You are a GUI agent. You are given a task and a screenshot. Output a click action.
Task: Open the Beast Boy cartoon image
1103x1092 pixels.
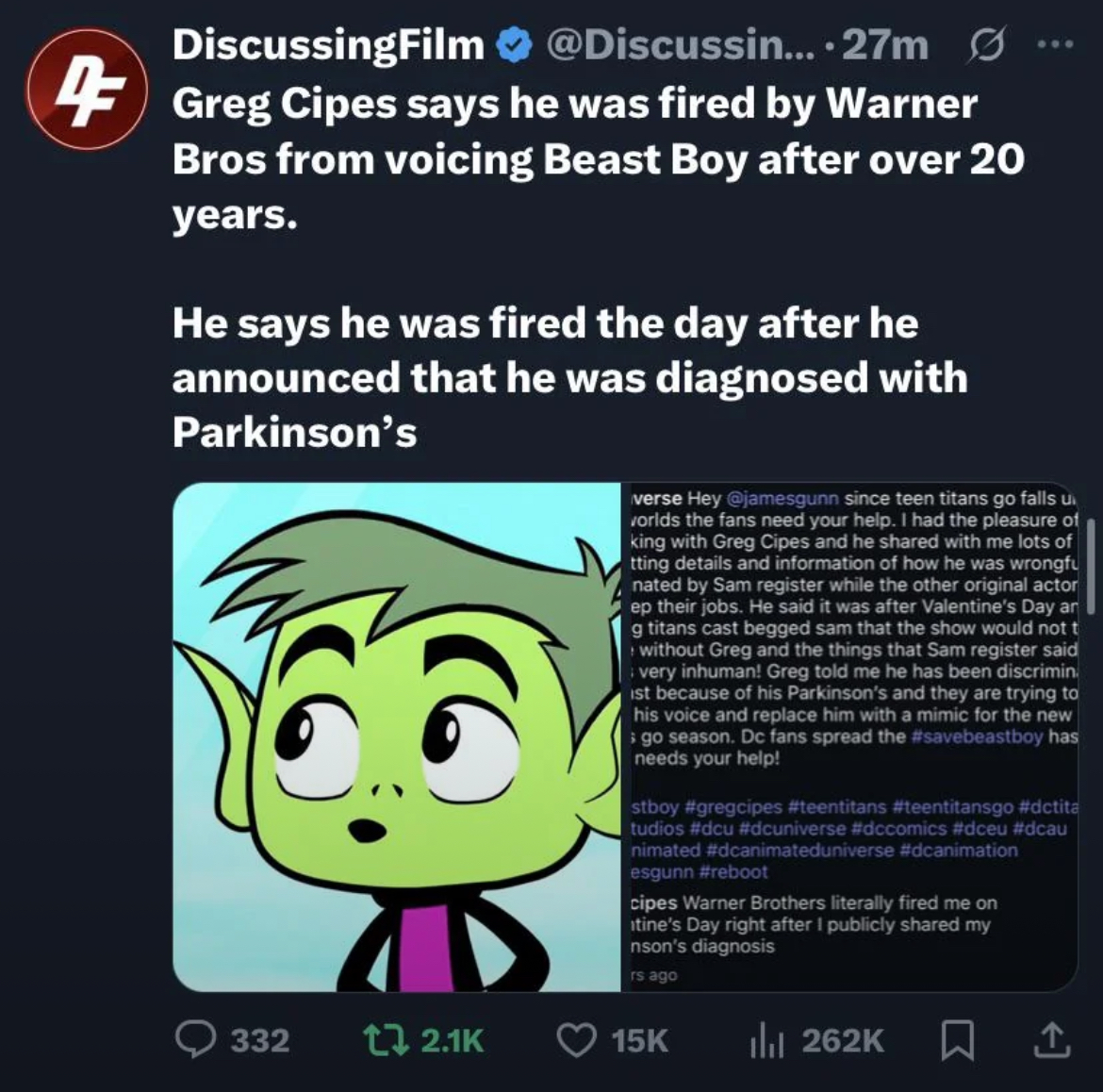(397, 736)
